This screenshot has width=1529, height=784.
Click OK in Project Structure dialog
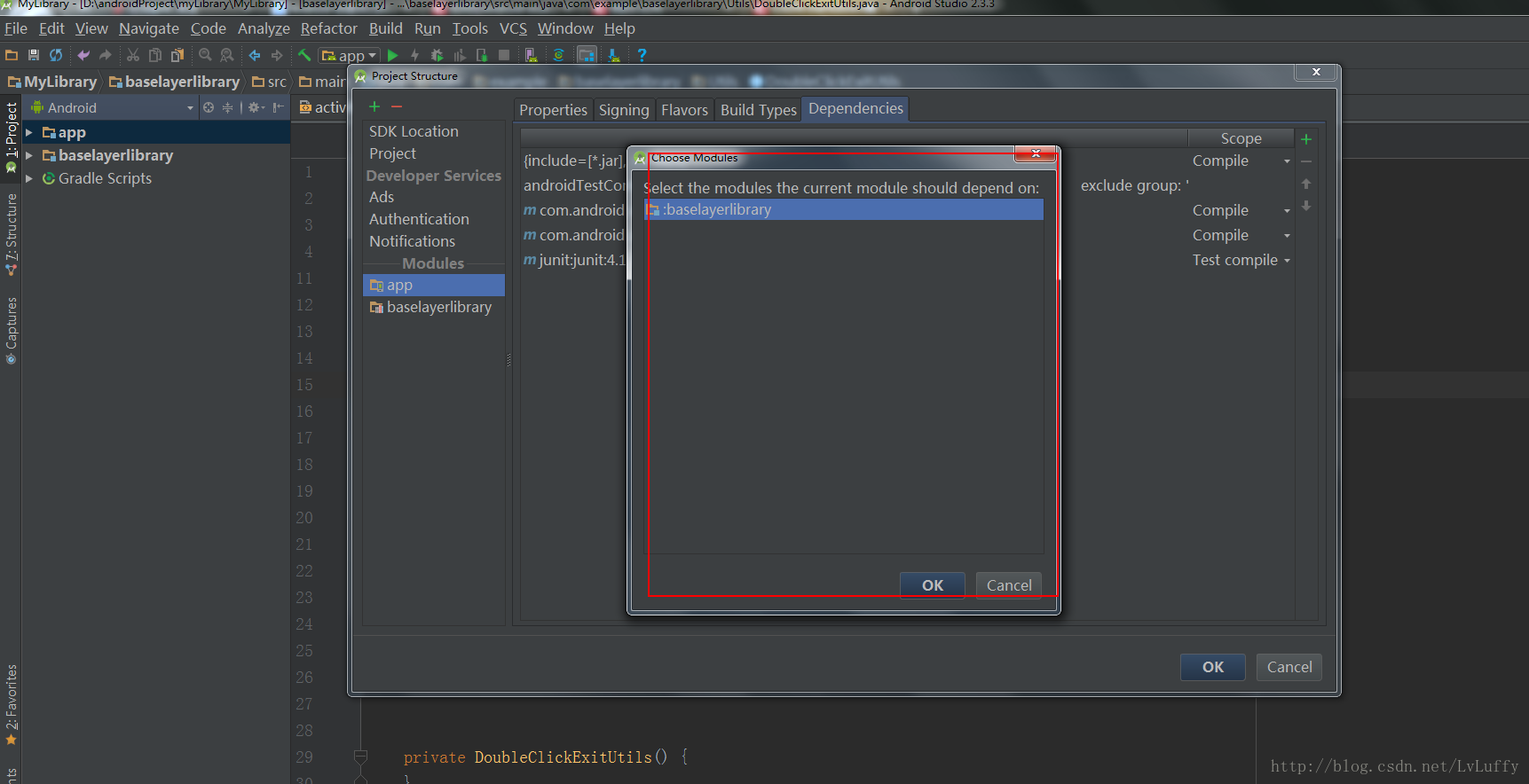(x=1212, y=667)
